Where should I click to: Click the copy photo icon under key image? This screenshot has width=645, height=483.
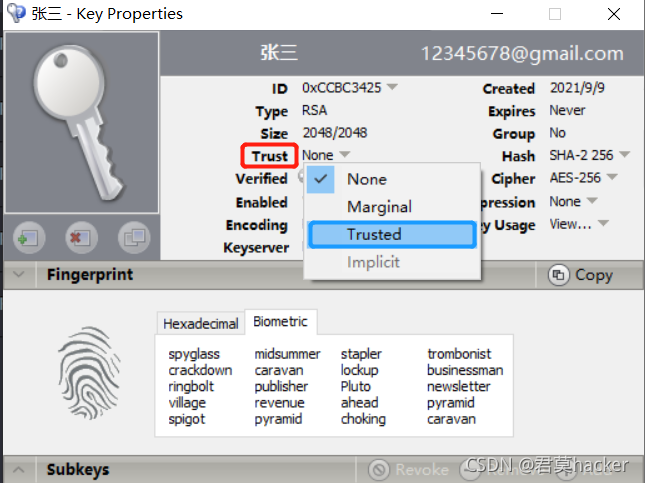(134, 237)
